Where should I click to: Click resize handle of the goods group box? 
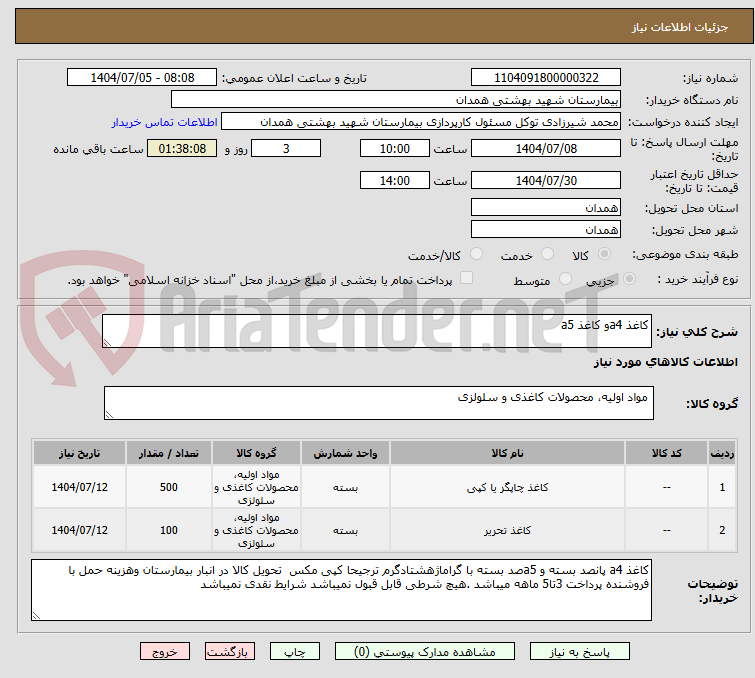coord(109,414)
